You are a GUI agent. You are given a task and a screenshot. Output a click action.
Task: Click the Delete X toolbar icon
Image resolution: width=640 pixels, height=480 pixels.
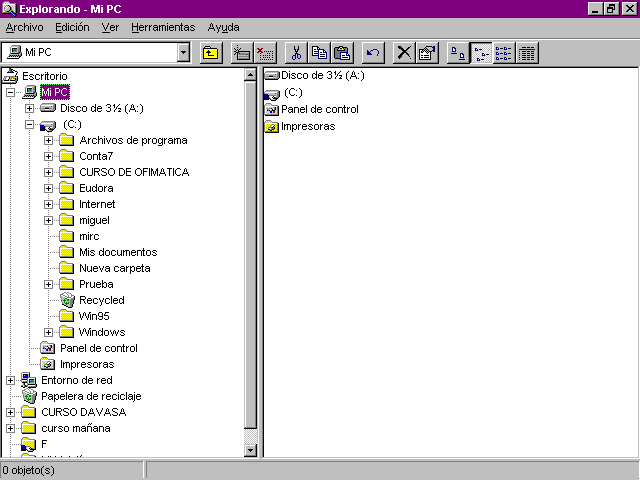[404, 53]
